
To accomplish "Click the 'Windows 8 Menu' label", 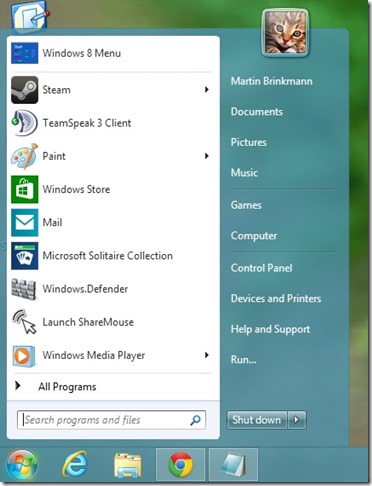I will tap(82, 53).
